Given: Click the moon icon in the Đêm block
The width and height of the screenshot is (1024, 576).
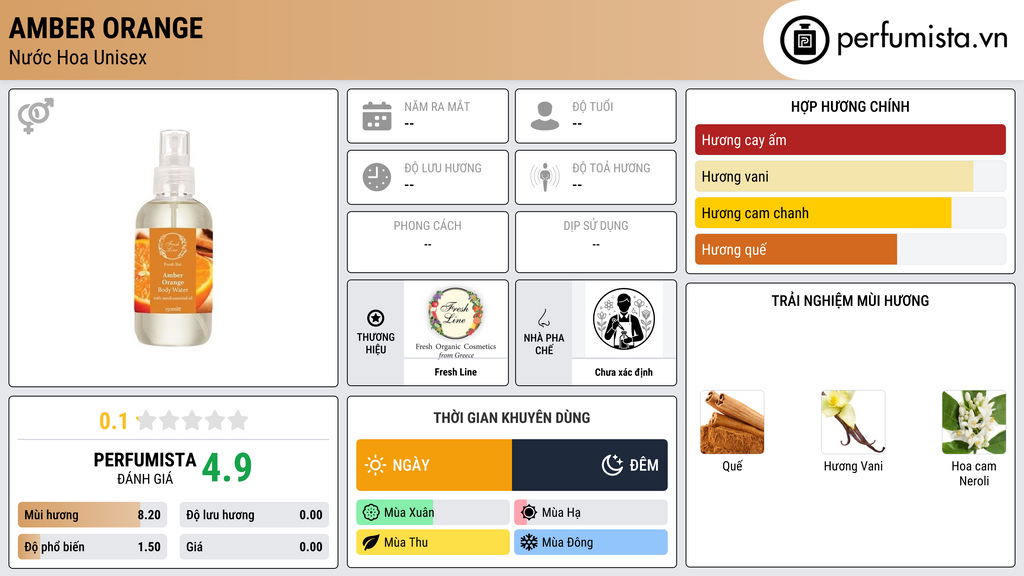Looking at the screenshot, I should pyautogui.click(x=612, y=465).
